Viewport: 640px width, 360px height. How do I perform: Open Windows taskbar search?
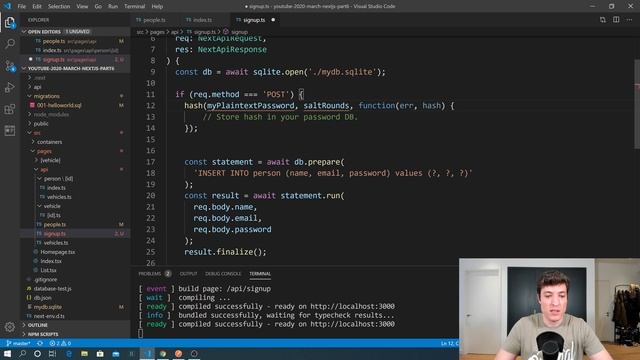tap(22, 353)
